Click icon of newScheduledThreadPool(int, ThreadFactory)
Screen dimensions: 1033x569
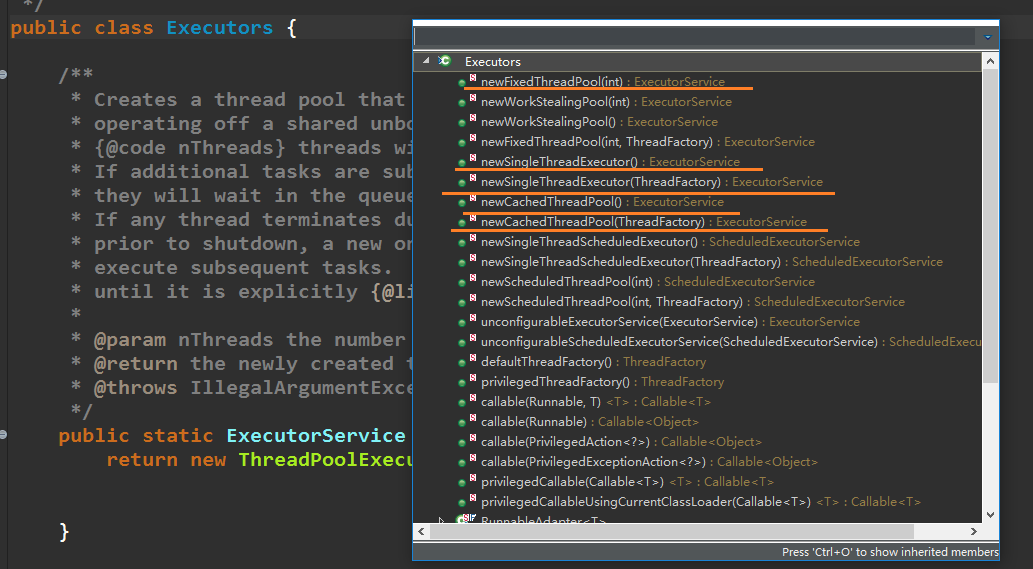click(x=466, y=302)
